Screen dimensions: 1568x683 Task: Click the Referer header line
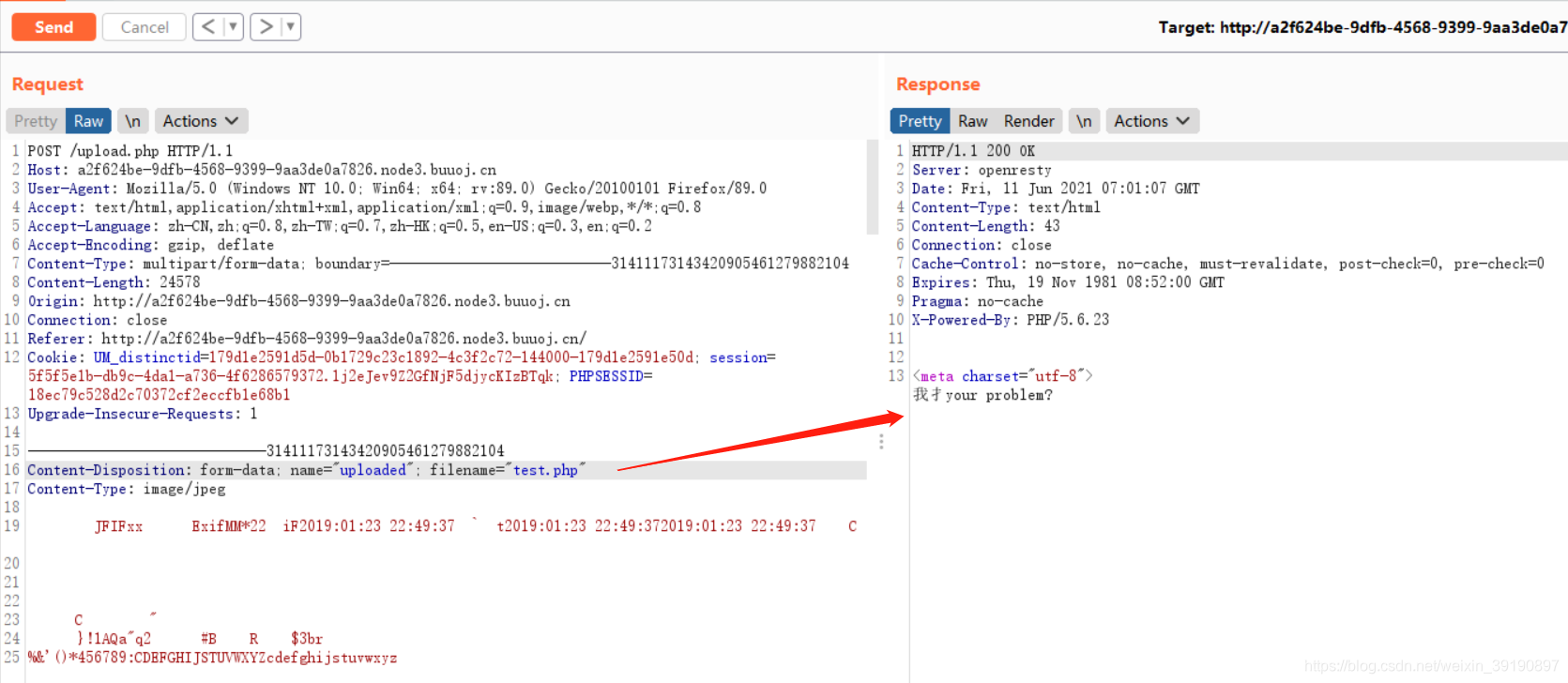point(307,339)
